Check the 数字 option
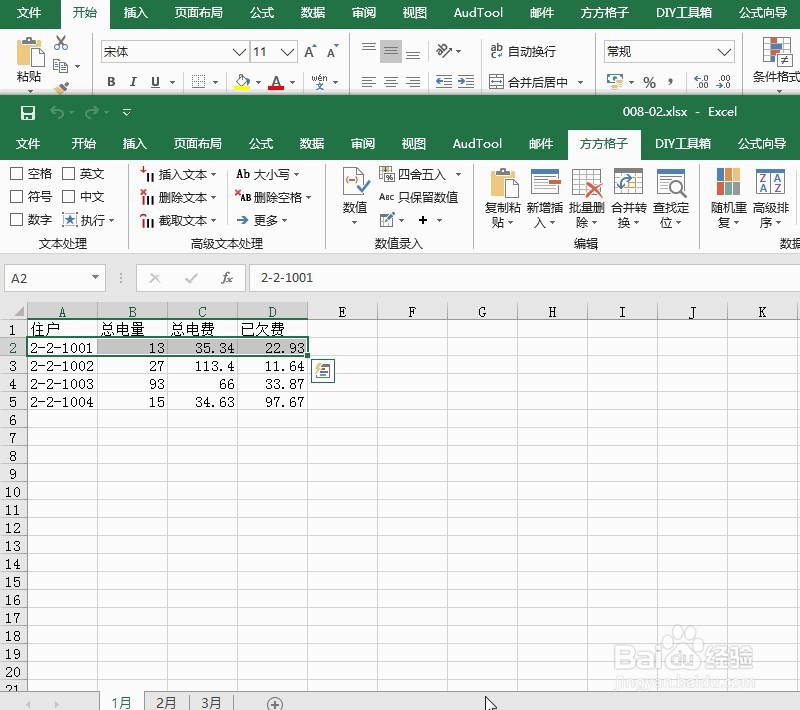 tap(14, 219)
